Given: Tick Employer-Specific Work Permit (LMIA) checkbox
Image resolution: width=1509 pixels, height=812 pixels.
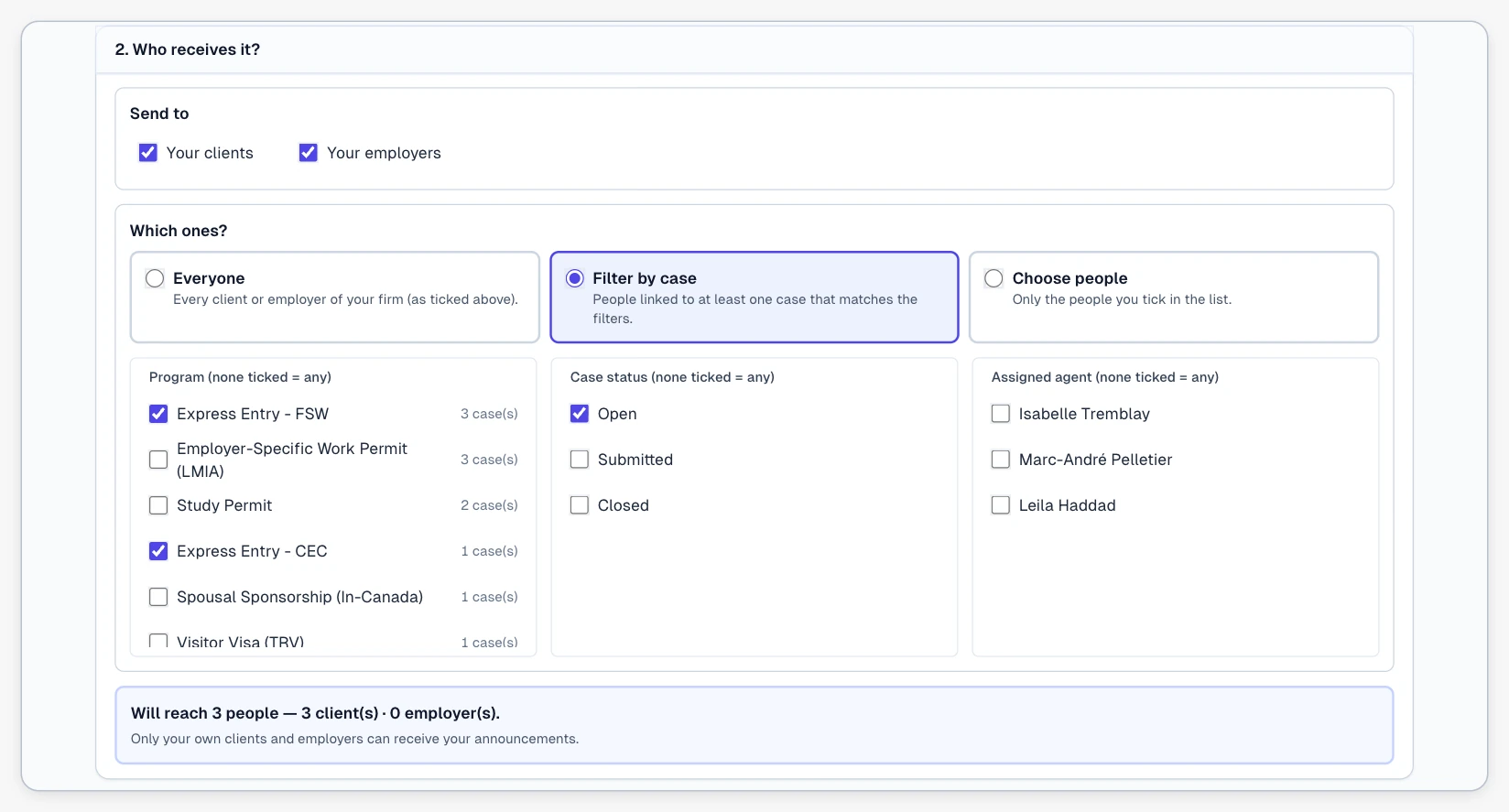Looking at the screenshot, I should pos(158,460).
